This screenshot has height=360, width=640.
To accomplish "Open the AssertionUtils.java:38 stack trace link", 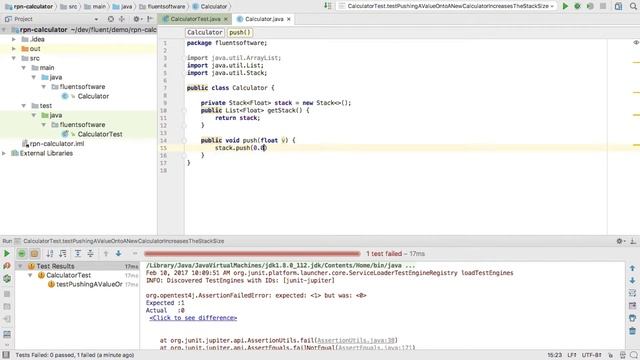I will (356, 340).
